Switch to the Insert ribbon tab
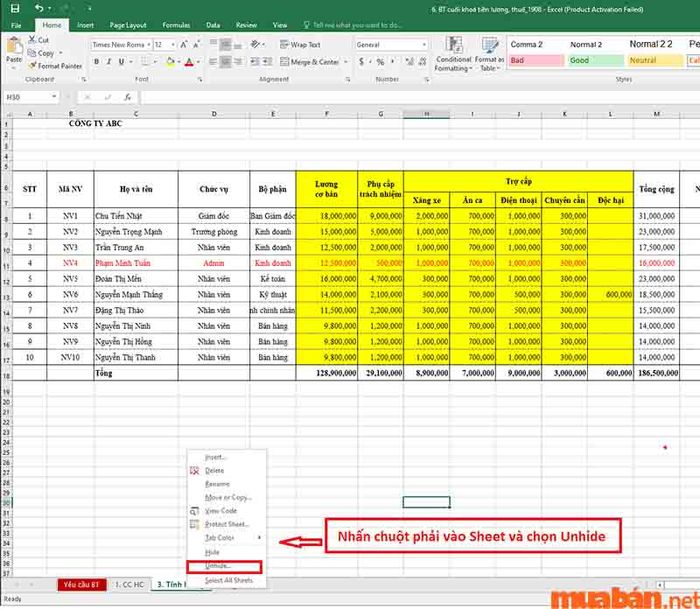Screen dimensions: 700x609 point(85,25)
